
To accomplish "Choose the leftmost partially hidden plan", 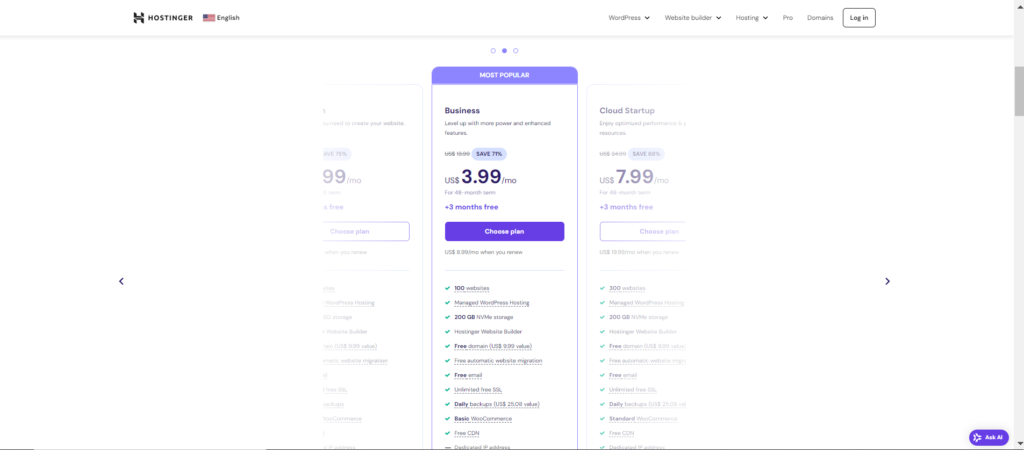I will point(366,231).
